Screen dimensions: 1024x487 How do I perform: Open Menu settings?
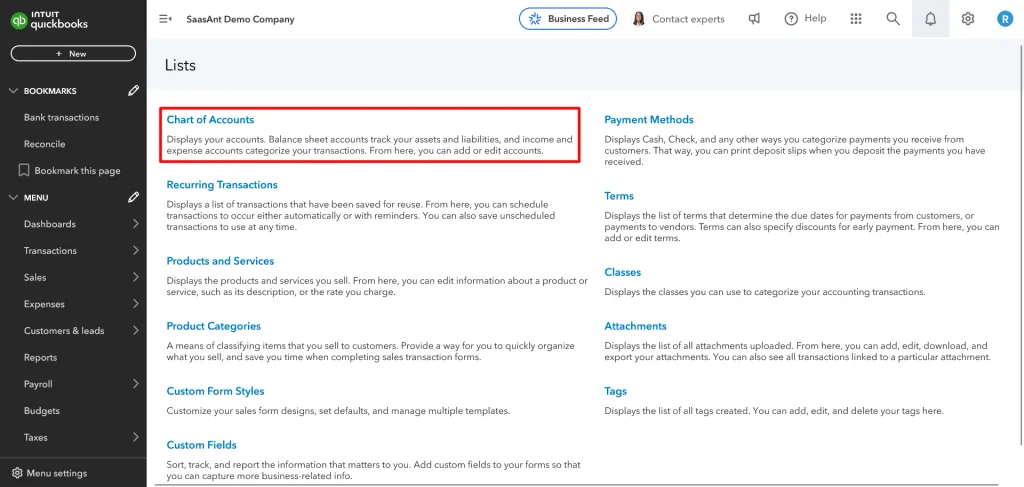[57, 473]
